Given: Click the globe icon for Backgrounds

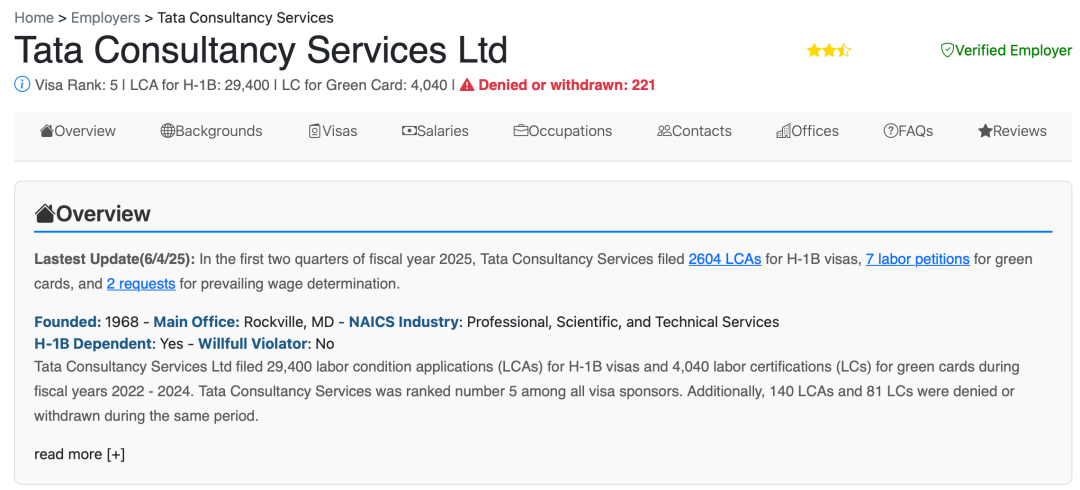Looking at the screenshot, I should coord(167,131).
